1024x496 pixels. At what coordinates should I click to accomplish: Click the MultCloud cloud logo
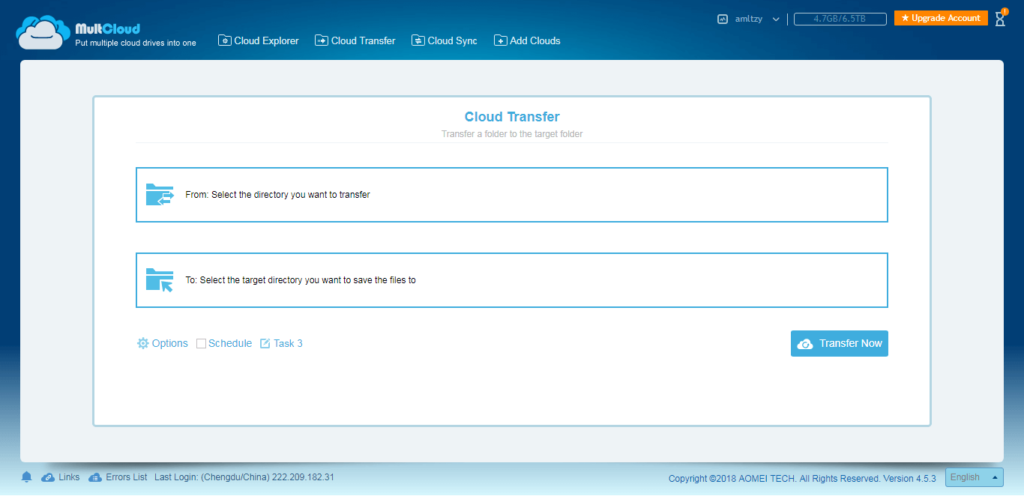click(43, 32)
